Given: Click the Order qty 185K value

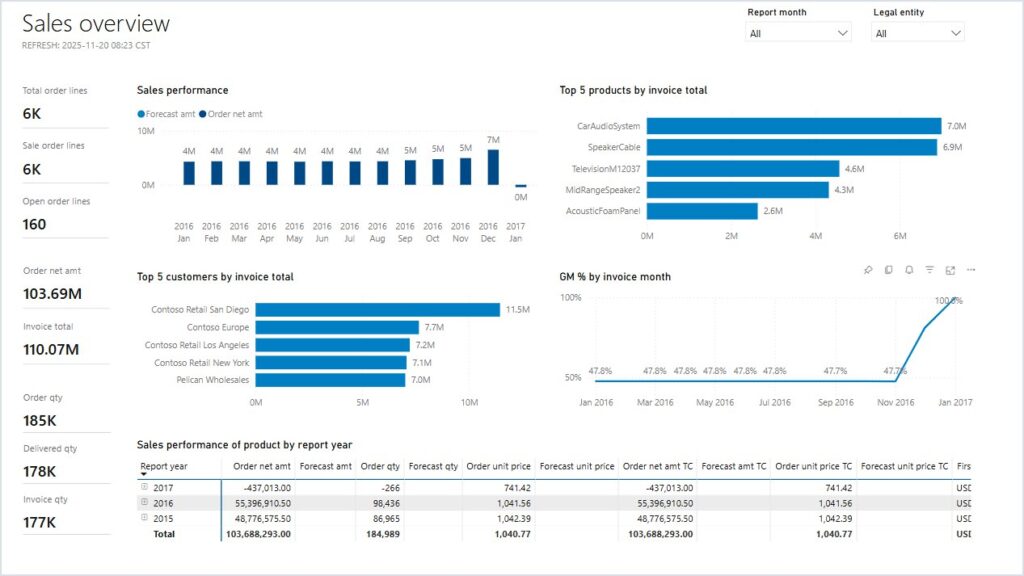Looking at the screenshot, I should 40,421.
